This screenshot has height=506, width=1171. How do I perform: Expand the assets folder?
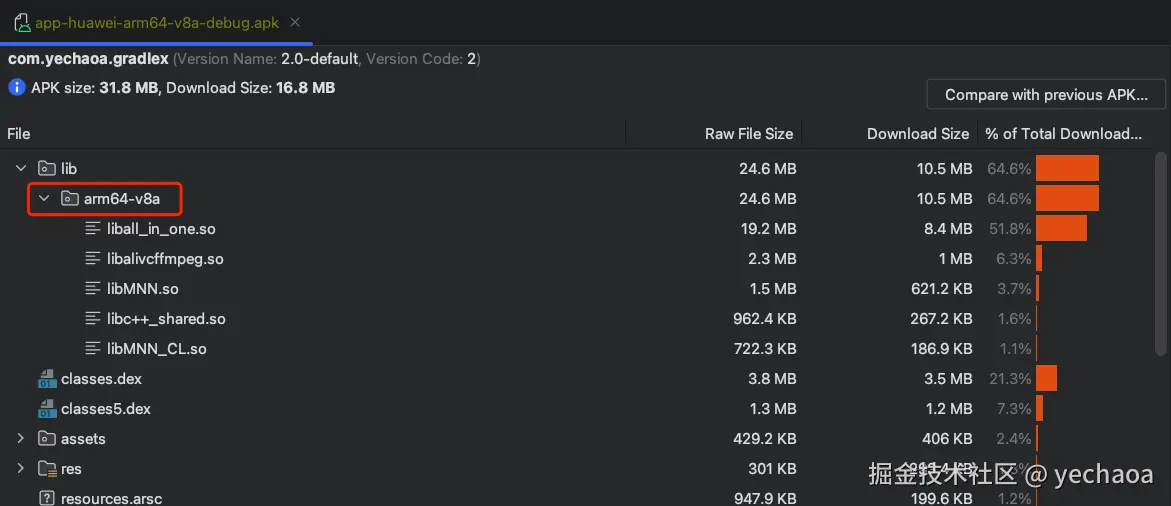coord(21,439)
